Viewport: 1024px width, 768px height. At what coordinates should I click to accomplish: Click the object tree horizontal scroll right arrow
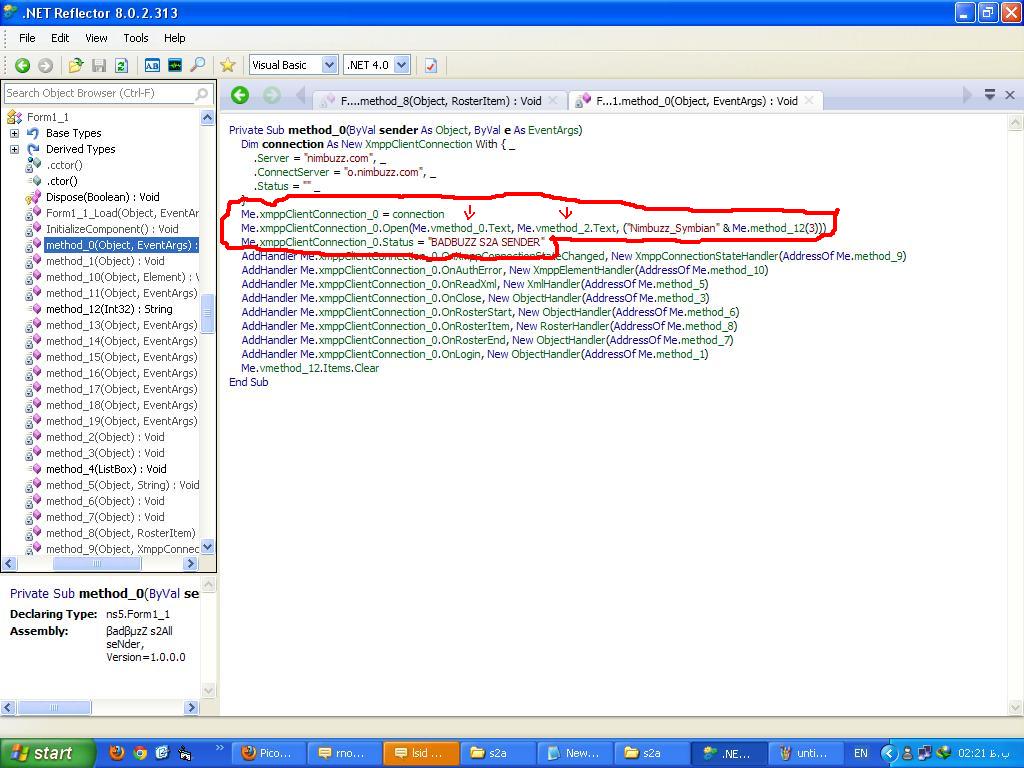pyautogui.click(x=191, y=564)
